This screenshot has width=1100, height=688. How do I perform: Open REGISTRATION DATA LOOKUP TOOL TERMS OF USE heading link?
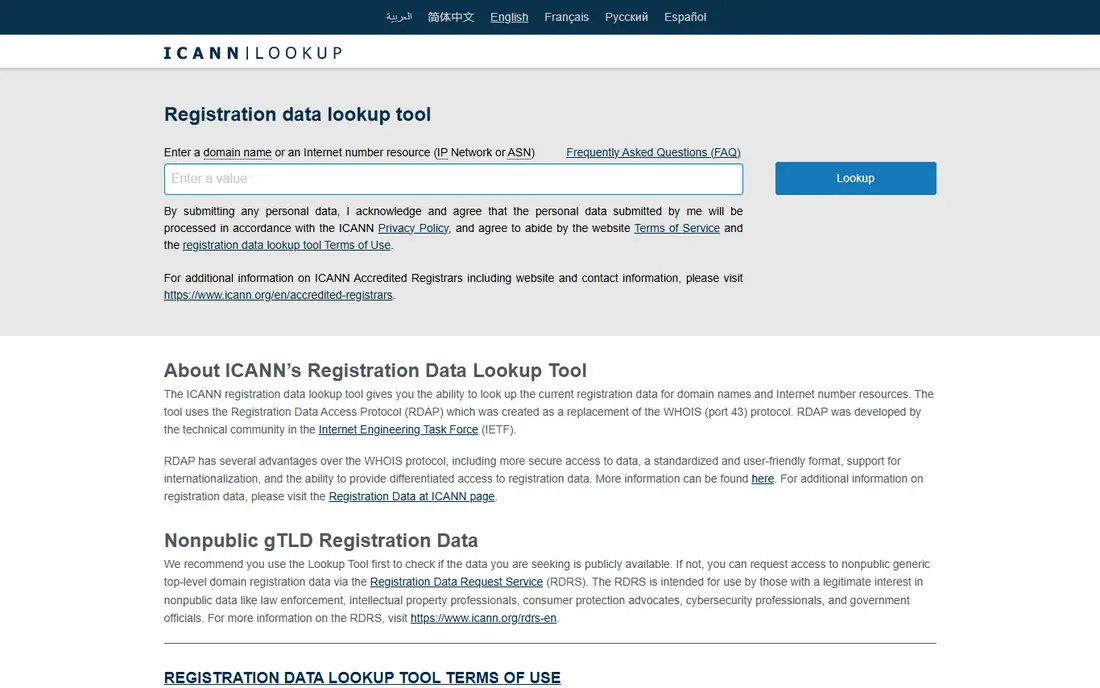pos(362,677)
